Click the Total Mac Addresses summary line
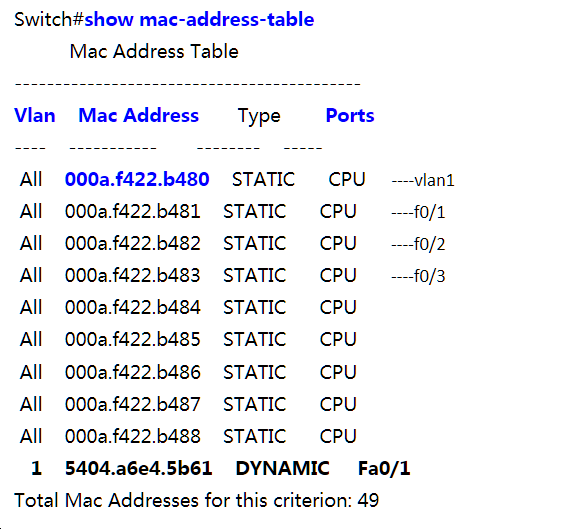Viewport: 577px width, 529px height. click(197, 500)
